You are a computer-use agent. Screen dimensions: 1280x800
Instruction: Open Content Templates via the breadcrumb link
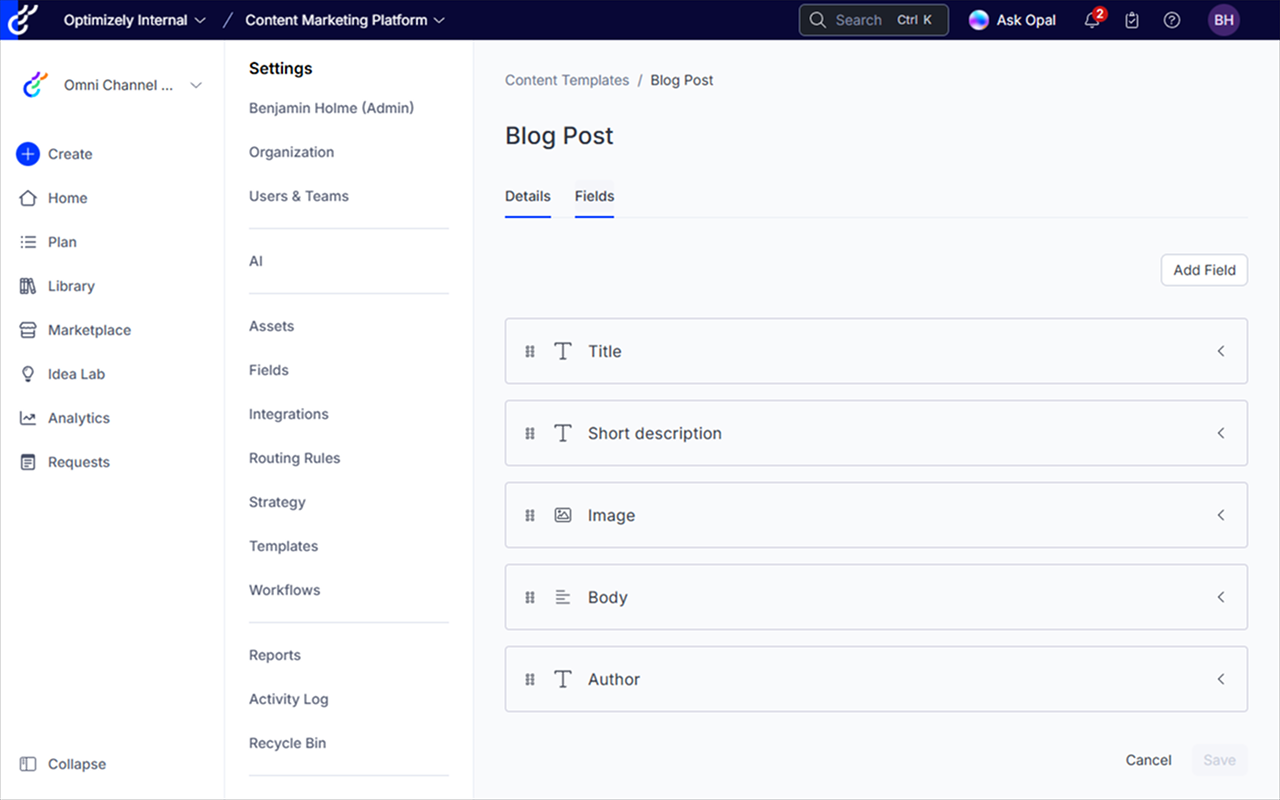[x=567, y=80]
